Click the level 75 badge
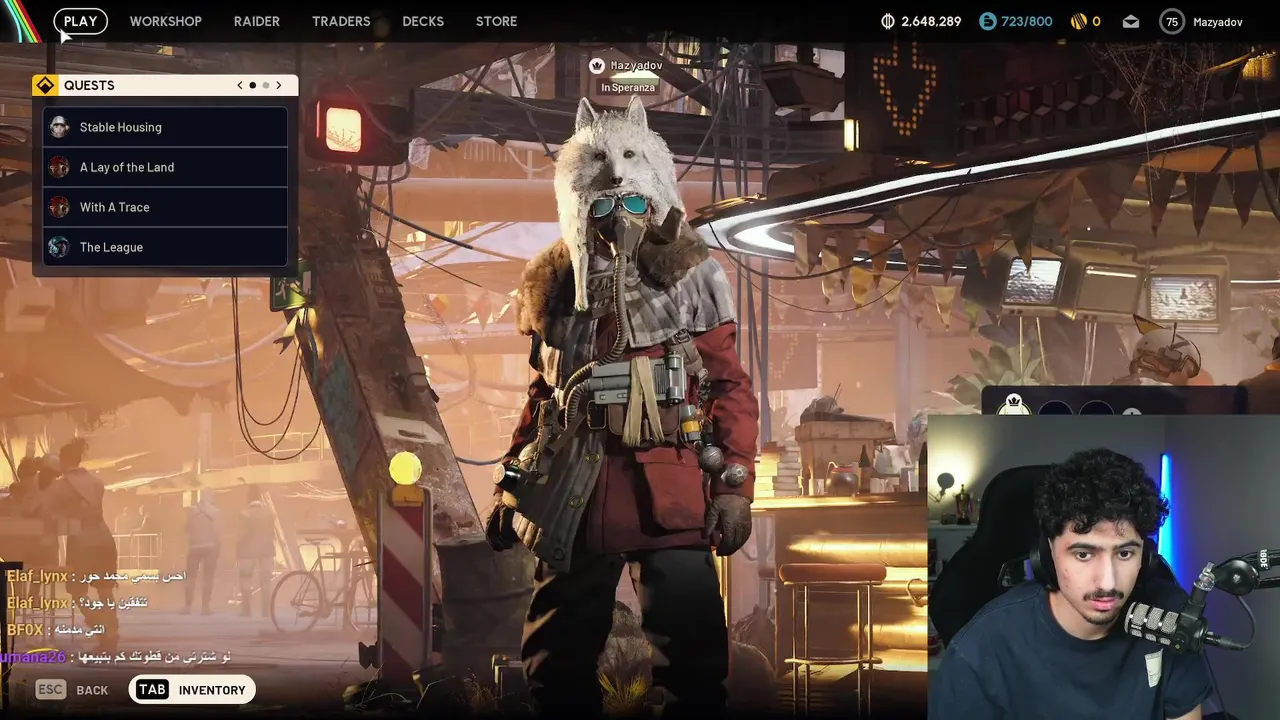The image size is (1280, 720). point(1172,21)
